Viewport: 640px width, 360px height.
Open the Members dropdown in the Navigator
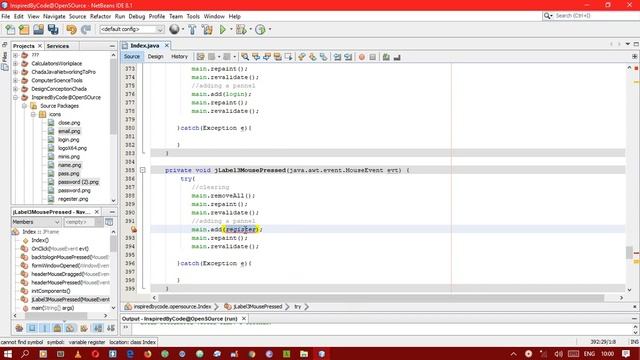coord(36,222)
